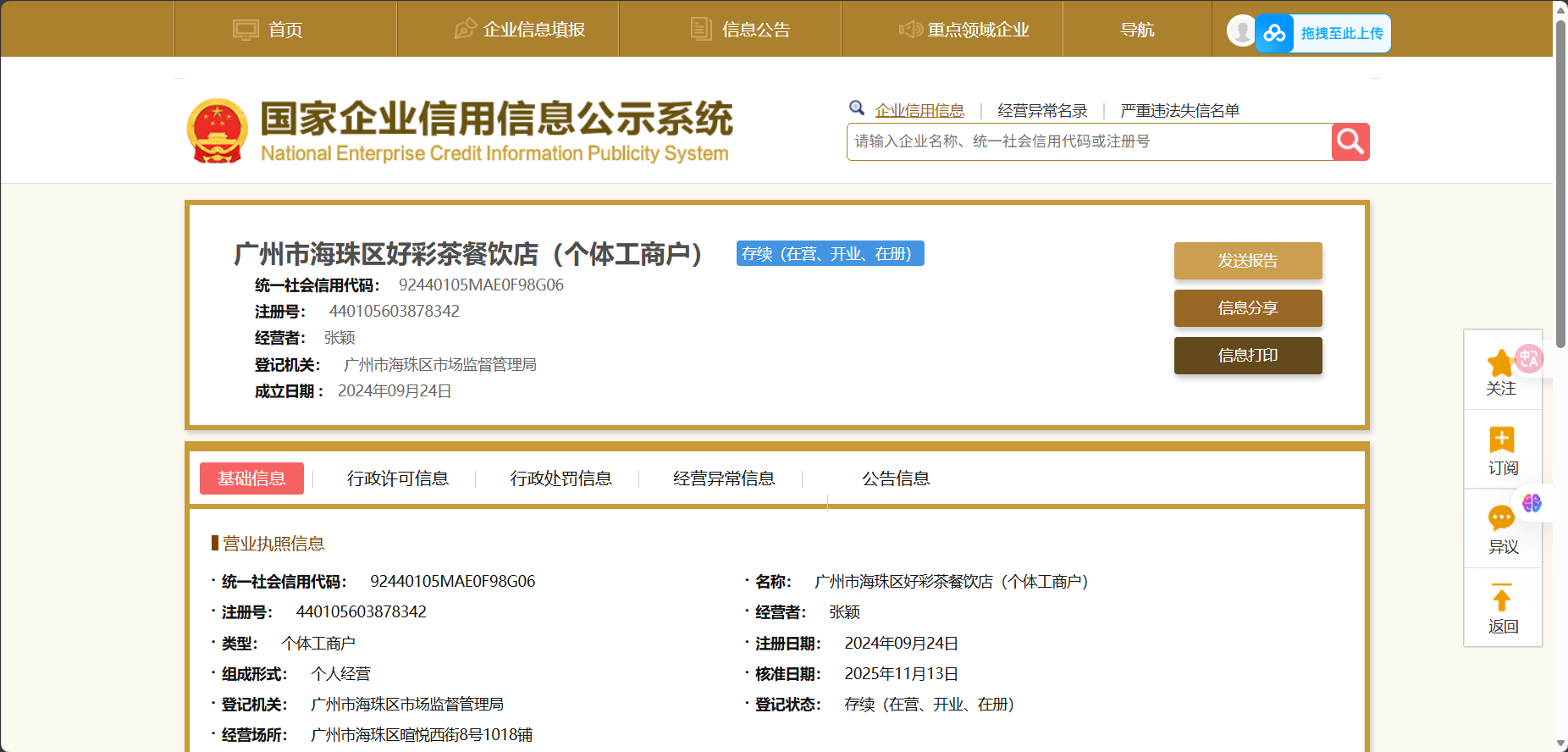
Task: Click the 注册日期 value in license section
Action: [x=901, y=643]
